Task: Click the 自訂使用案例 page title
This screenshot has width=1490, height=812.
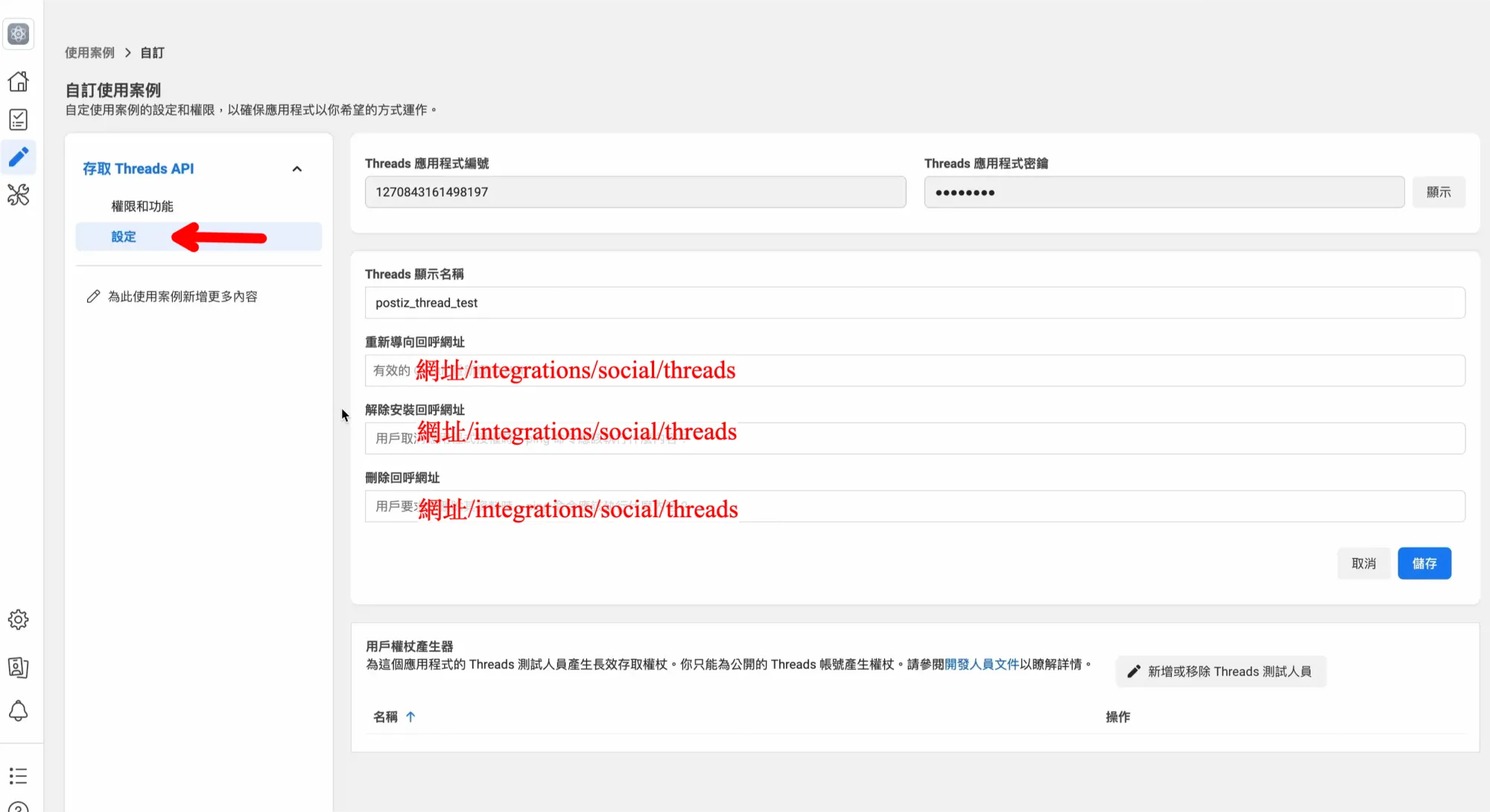Action: (x=113, y=90)
